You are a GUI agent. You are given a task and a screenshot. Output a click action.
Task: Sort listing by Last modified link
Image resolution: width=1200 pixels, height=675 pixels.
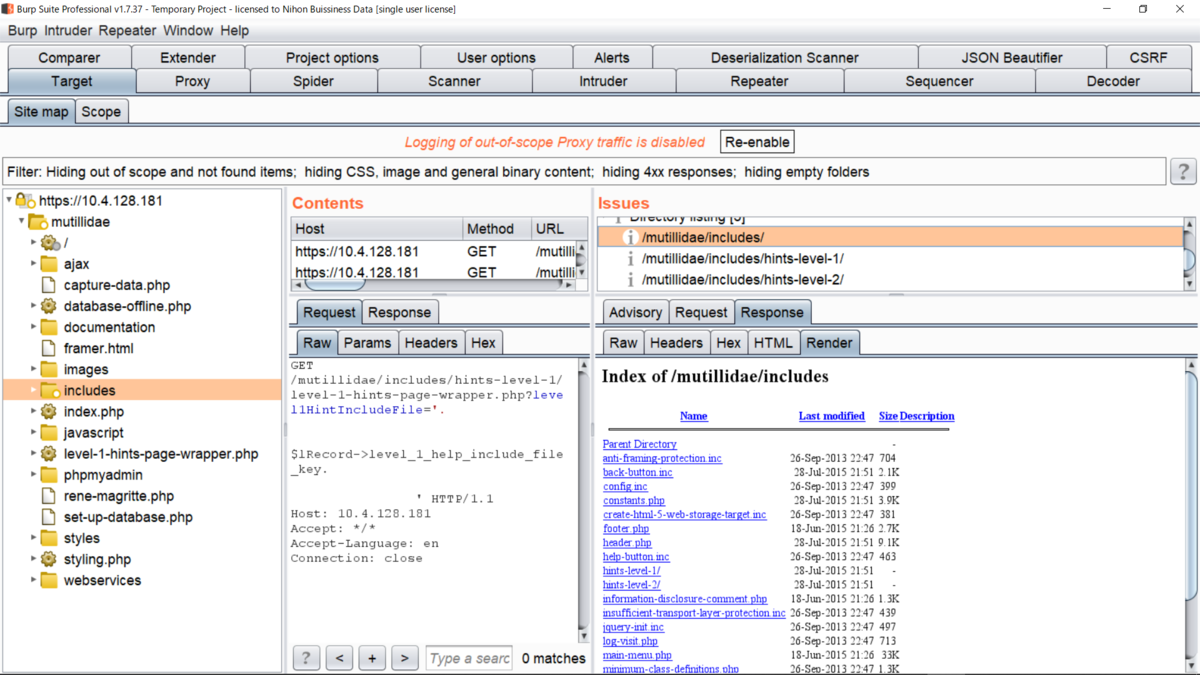[x=832, y=416]
